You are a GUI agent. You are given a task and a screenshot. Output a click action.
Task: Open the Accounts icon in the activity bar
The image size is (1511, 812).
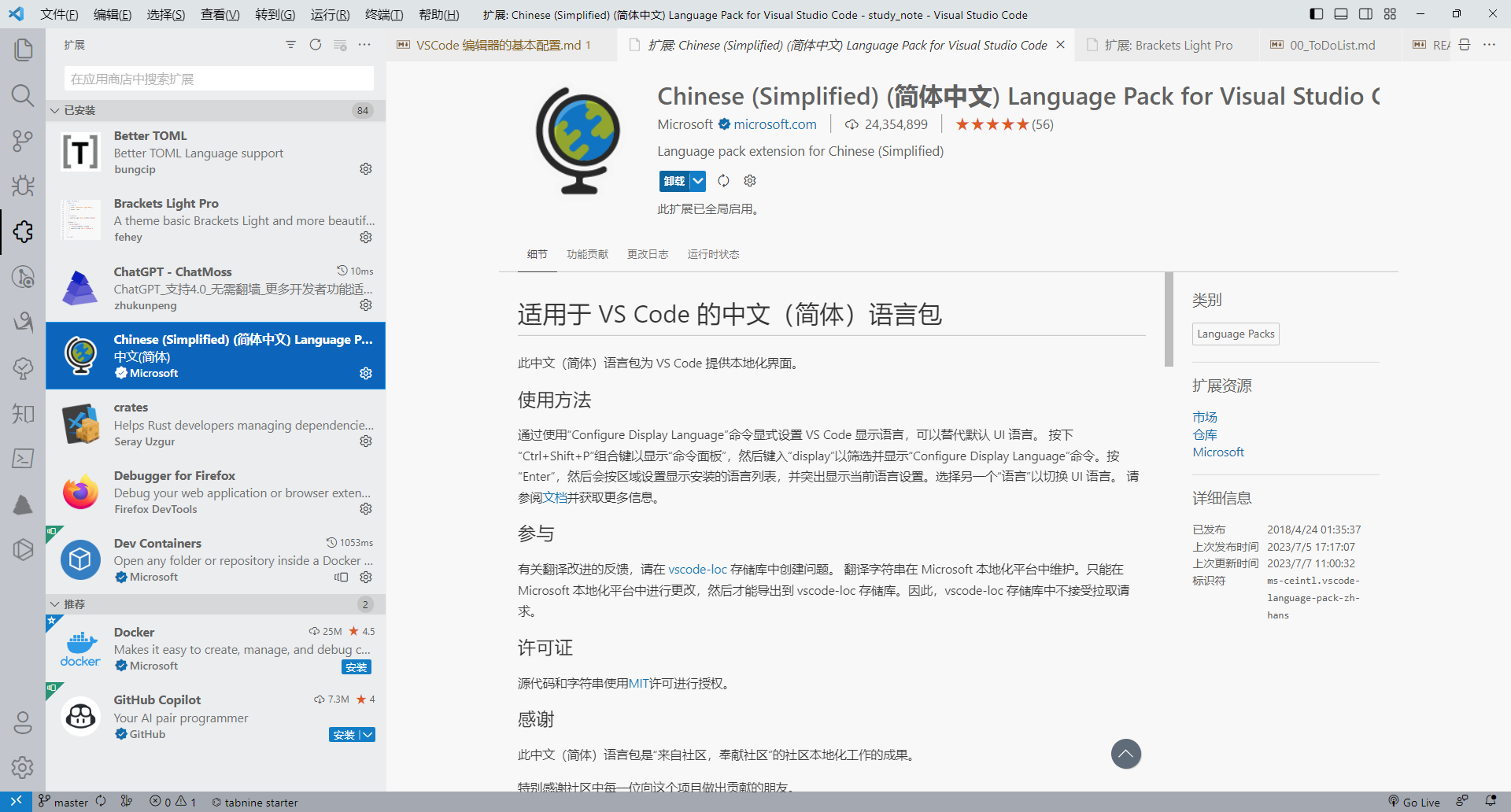coord(23,722)
